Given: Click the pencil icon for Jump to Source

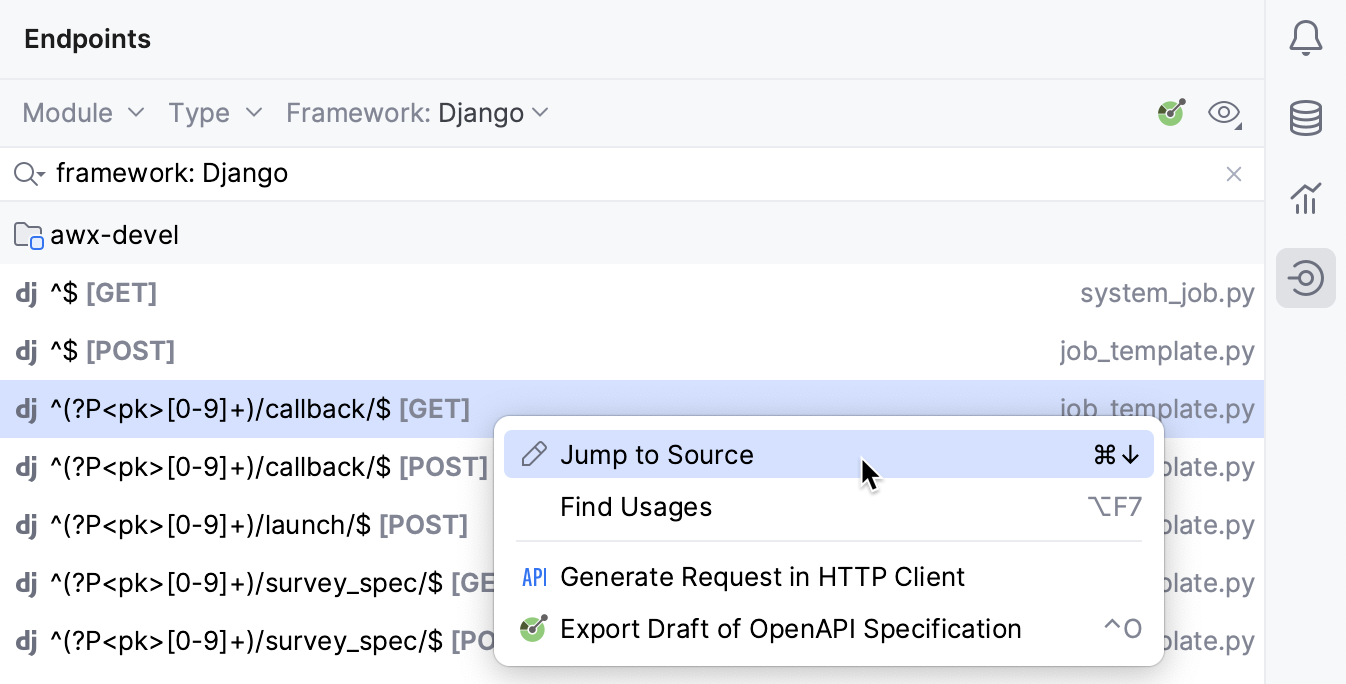Looking at the screenshot, I should pos(535,454).
